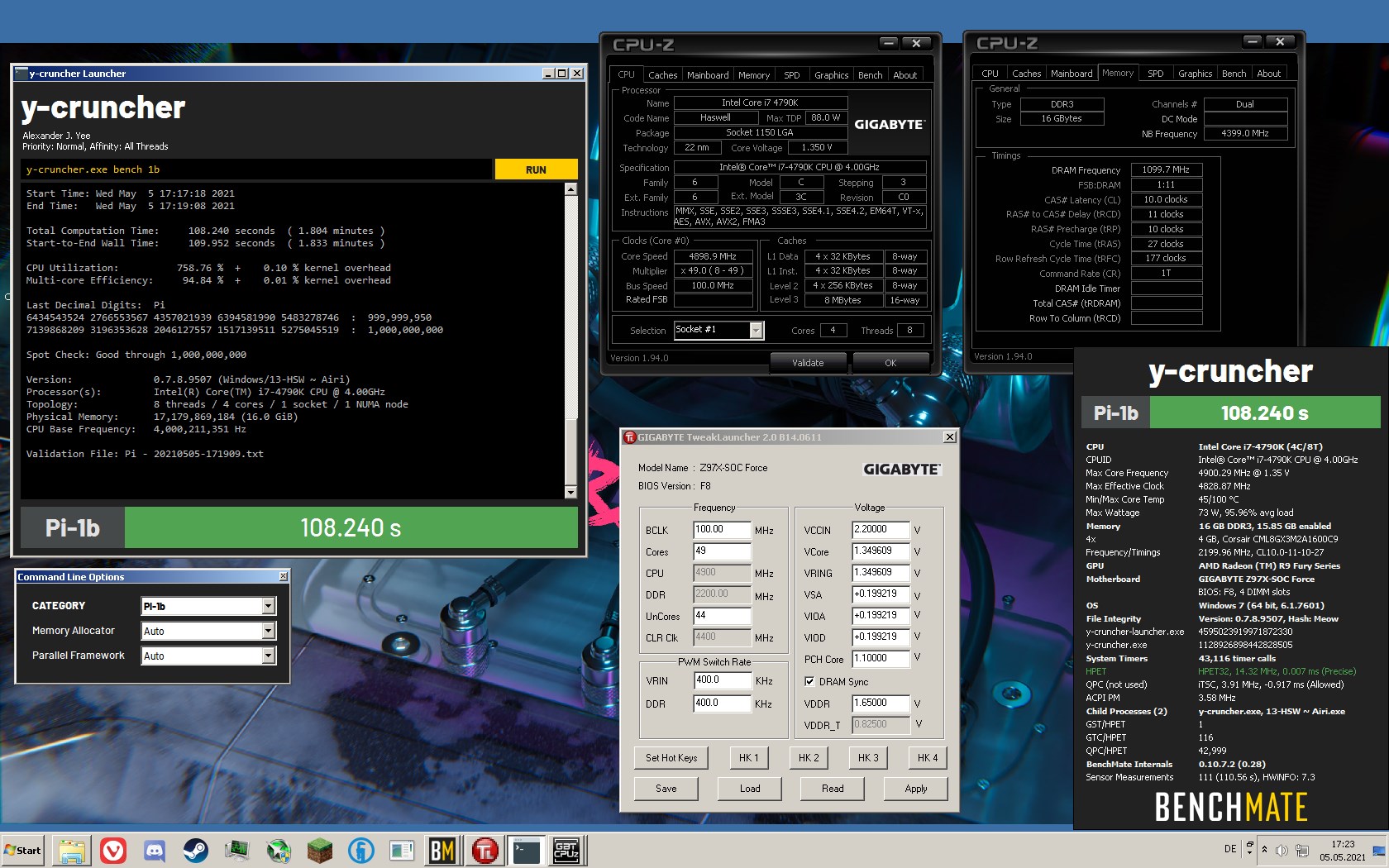This screenshot has height=868, width=1389.
Task: Switch to TweakLauncher in the taskbar
Action: (x=484, y=851)
